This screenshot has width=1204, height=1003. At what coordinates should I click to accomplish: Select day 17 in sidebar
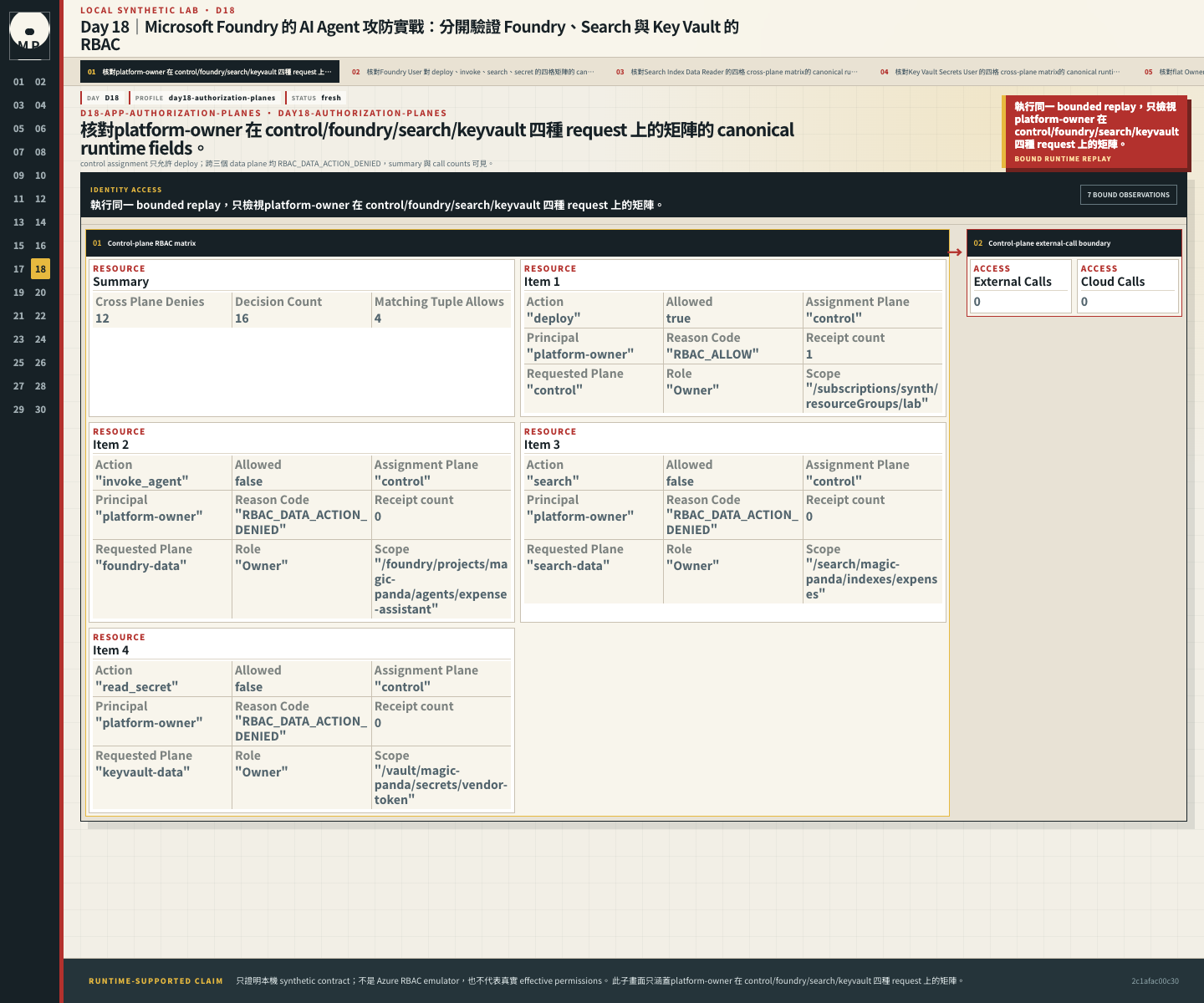18,269
